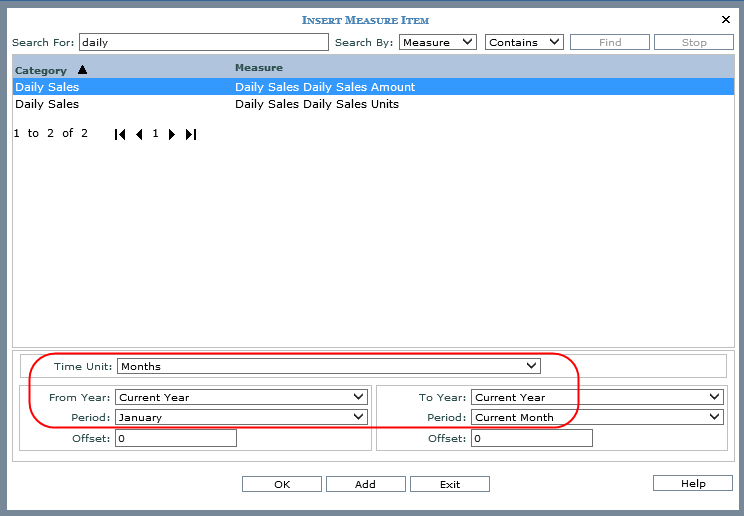Screen dimensions: 744x516
Task: Open the From Year dropdown
Action: 241,397
